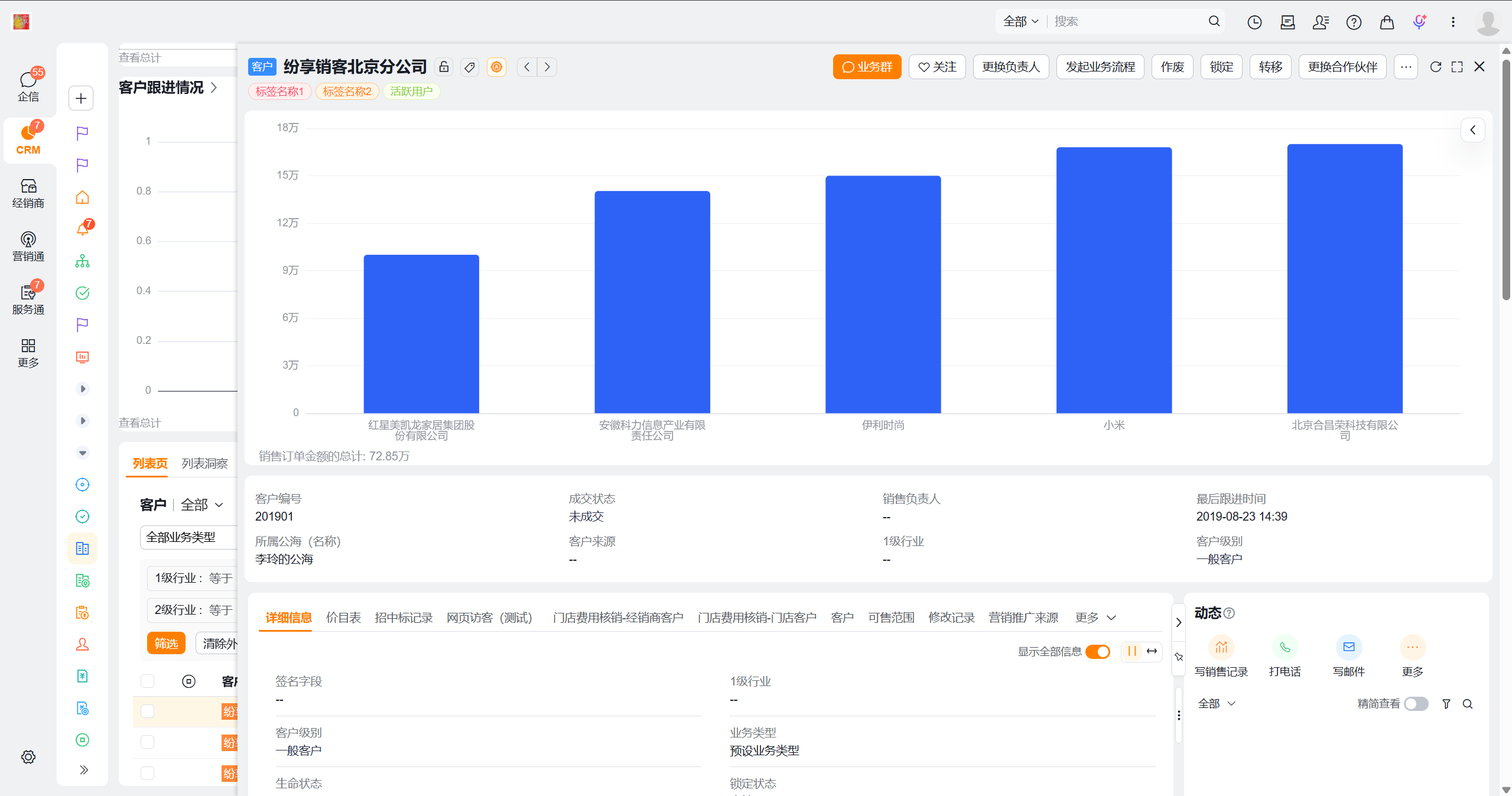Open the 客户 全部 view dropdown
The height and width of the screenshot is (796, 1512).
pos(201,505)
